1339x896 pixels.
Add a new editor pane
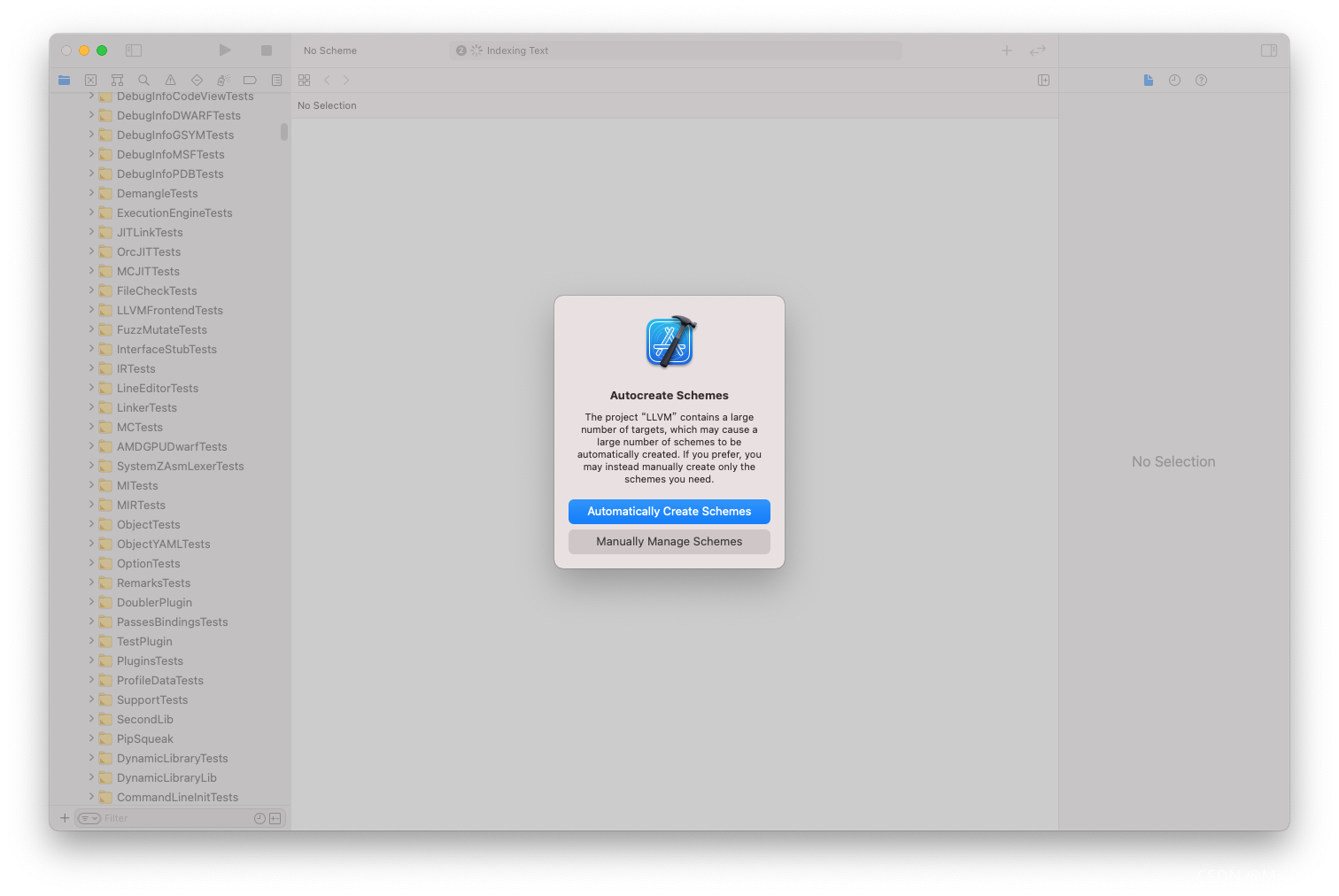click(1044, 80)
